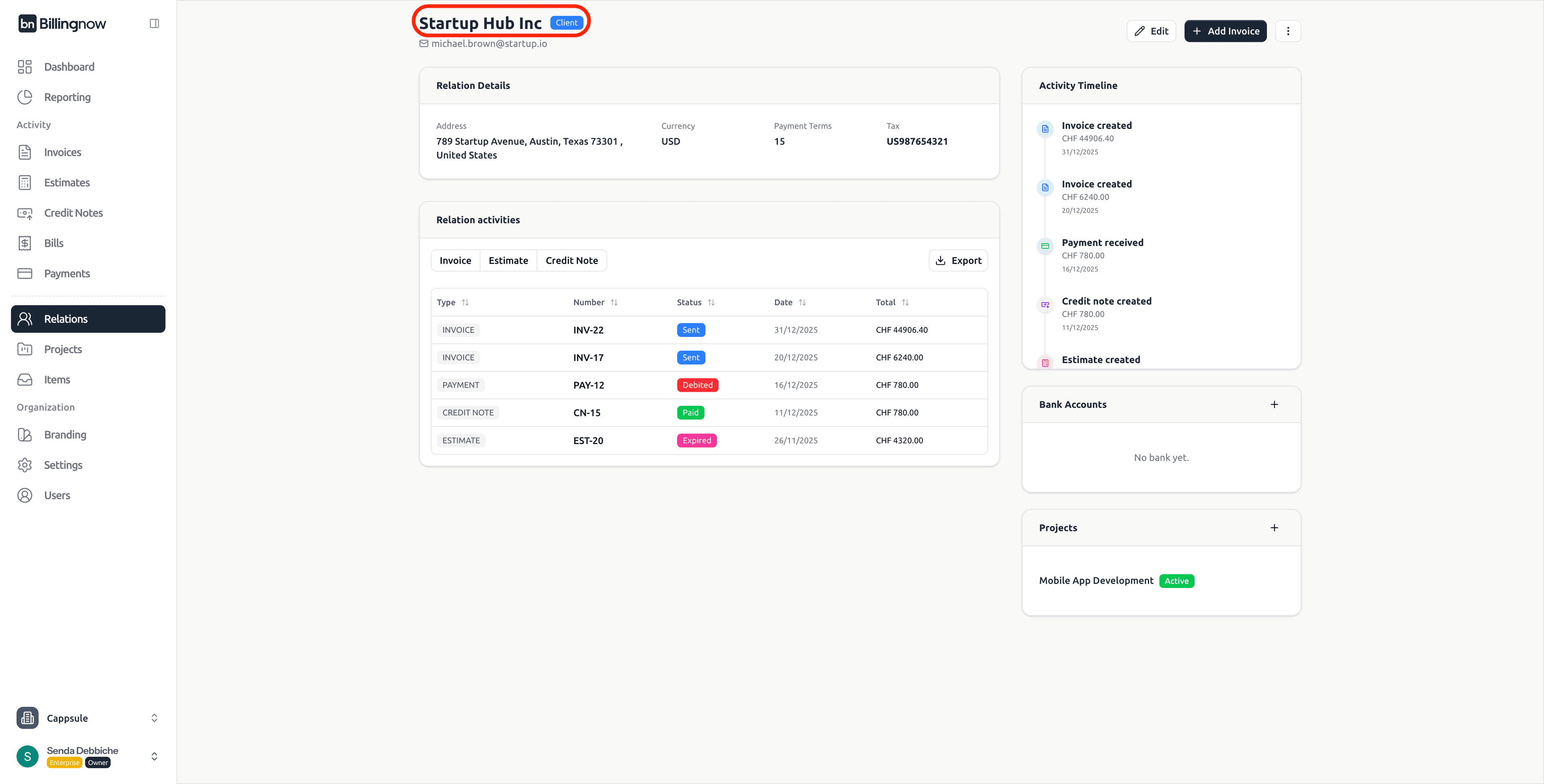Screen dimensions: 1544x784
Task: Open the Dashboard icon in sidebar
Action: pos(25,66)
